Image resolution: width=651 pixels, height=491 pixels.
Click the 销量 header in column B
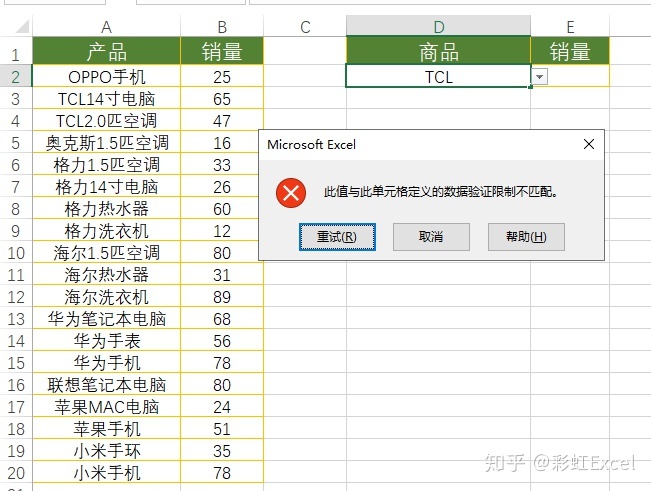coord(222,51)
